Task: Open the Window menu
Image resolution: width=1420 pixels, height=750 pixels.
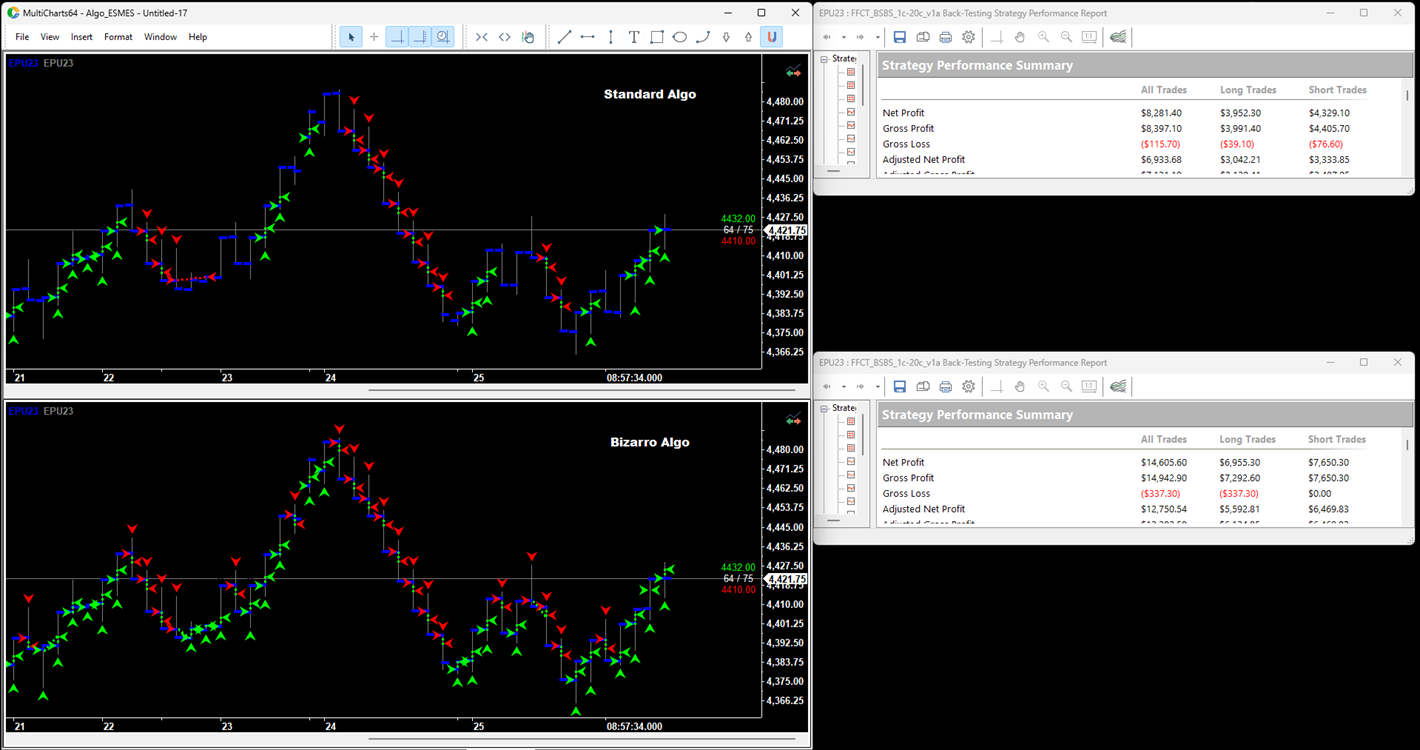Action: point(160,37)
